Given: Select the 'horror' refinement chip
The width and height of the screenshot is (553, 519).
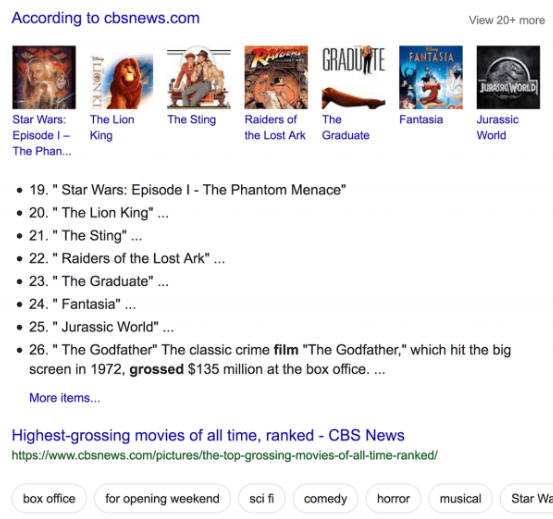Looking at the screenshot, I should 393,499.
